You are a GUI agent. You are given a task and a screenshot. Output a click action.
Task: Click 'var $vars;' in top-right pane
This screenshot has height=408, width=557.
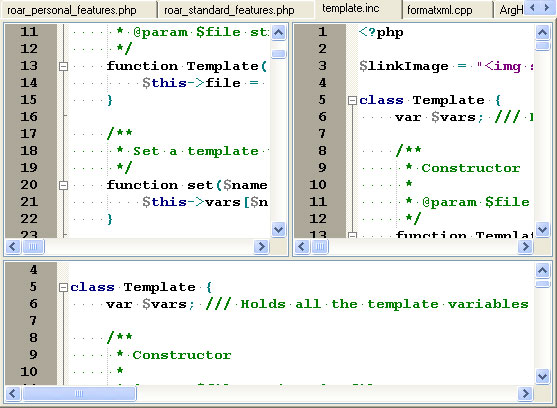pos(439,117)
